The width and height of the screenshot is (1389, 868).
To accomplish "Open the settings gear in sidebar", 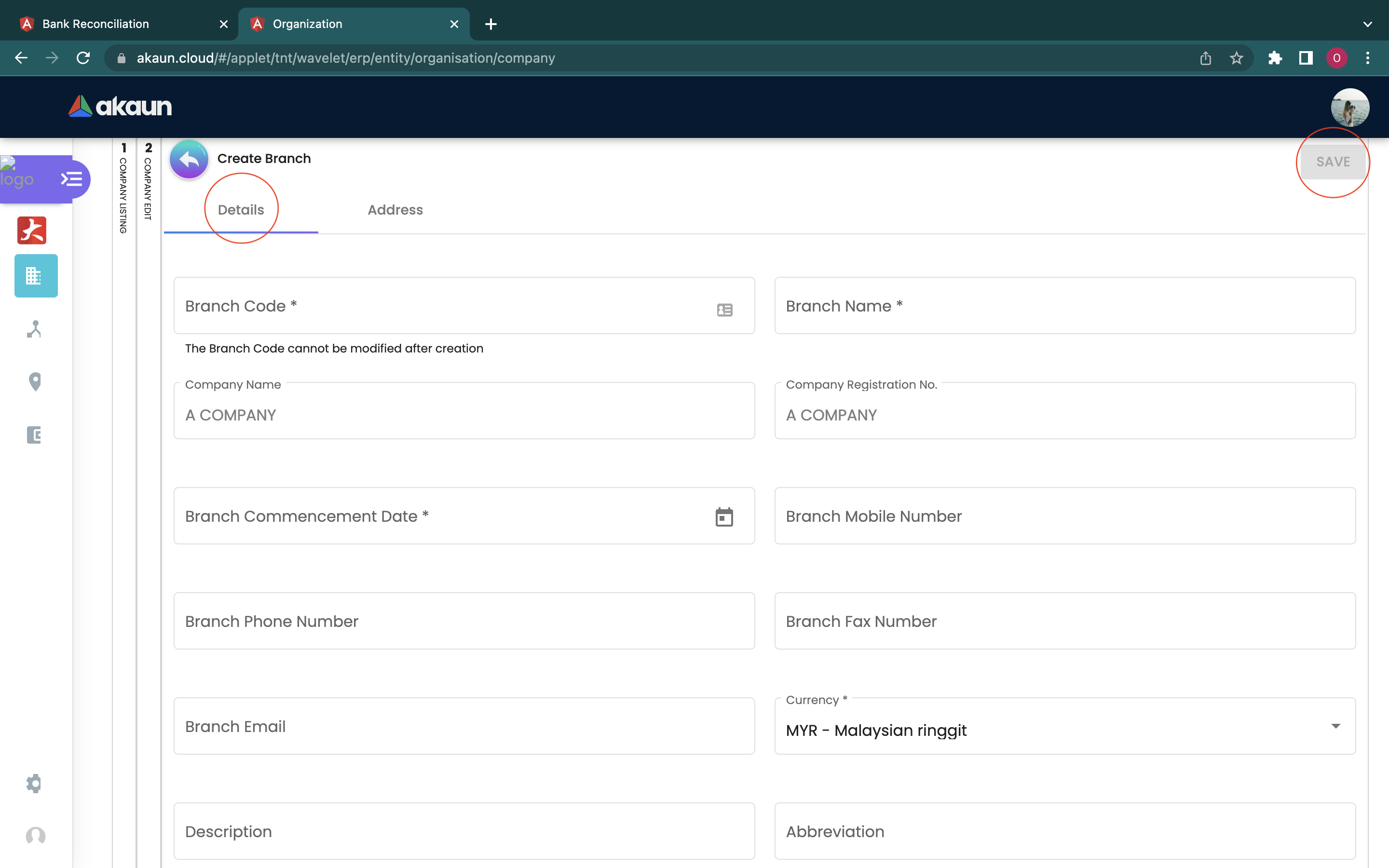I will [x=34, y=783].
